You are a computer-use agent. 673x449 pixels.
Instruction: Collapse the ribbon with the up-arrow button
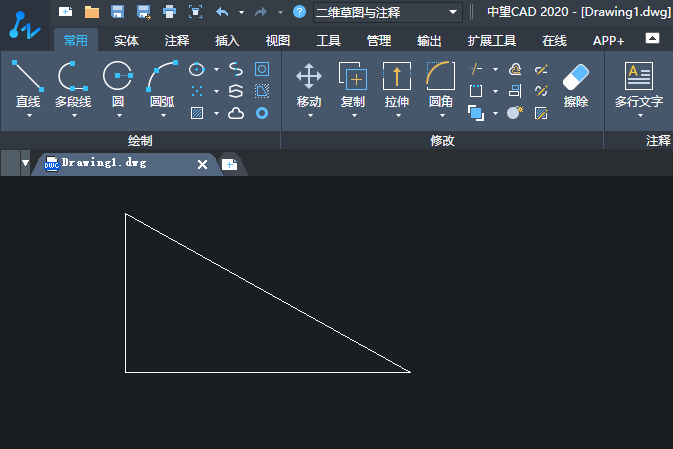[x=652, y=38]
